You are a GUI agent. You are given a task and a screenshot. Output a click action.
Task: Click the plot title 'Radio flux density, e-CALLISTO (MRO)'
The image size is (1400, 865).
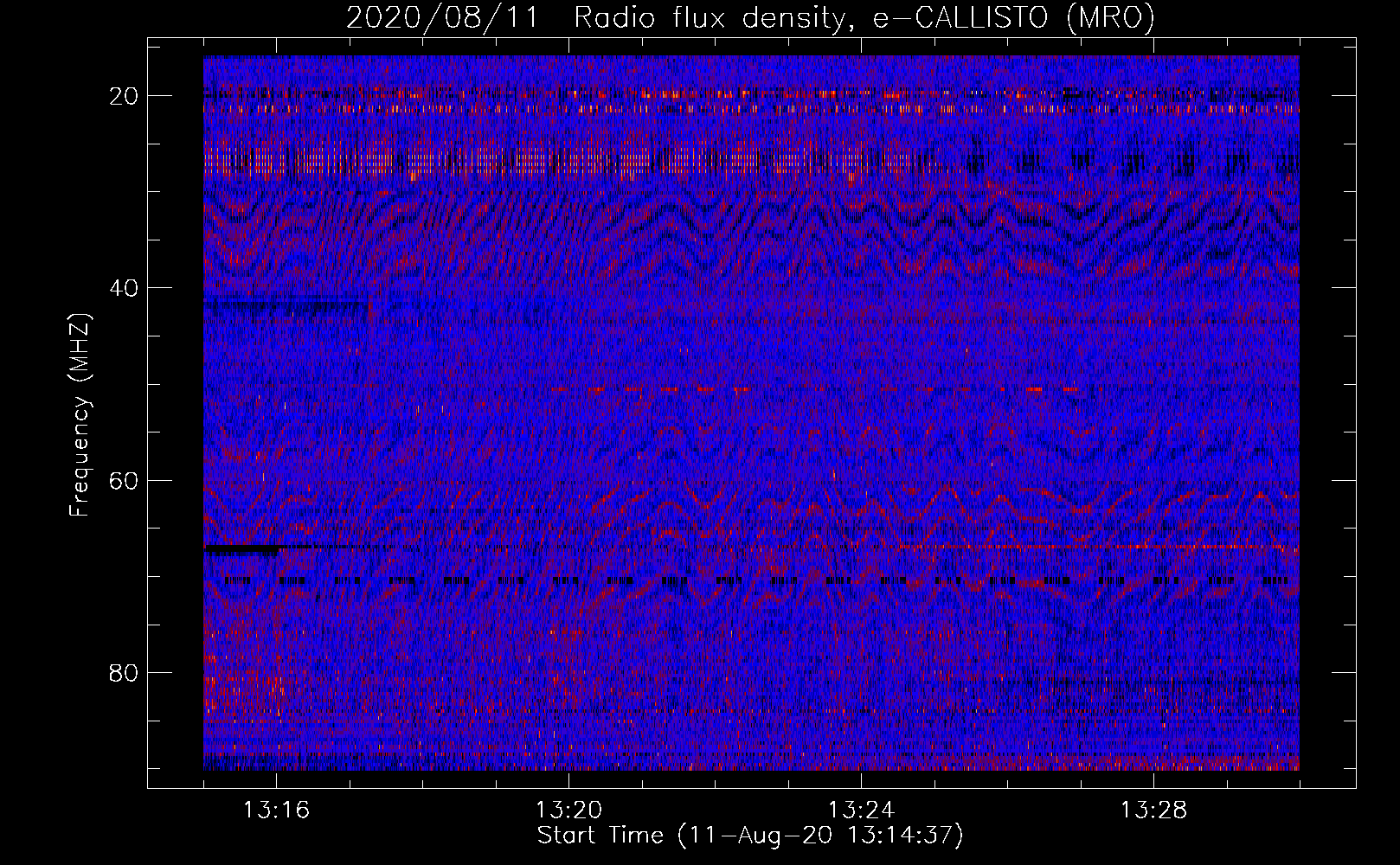tap(864, 18)
